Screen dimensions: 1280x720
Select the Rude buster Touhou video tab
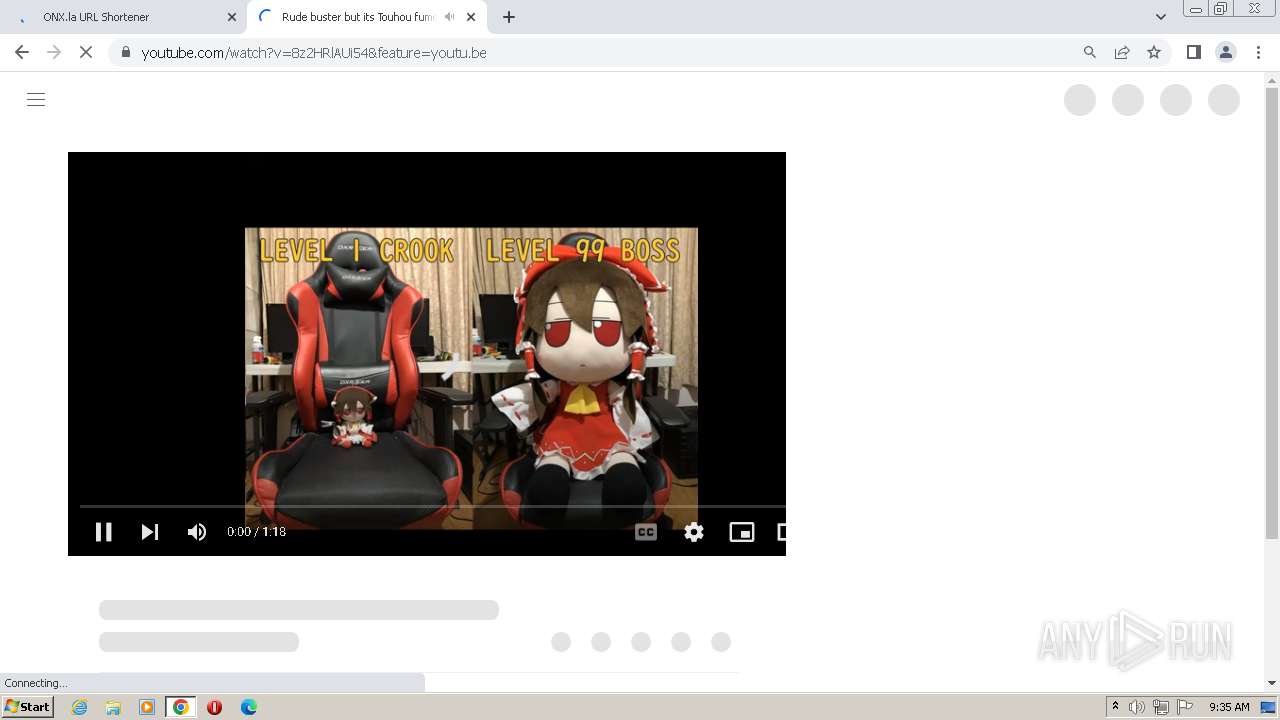(365, 17)
